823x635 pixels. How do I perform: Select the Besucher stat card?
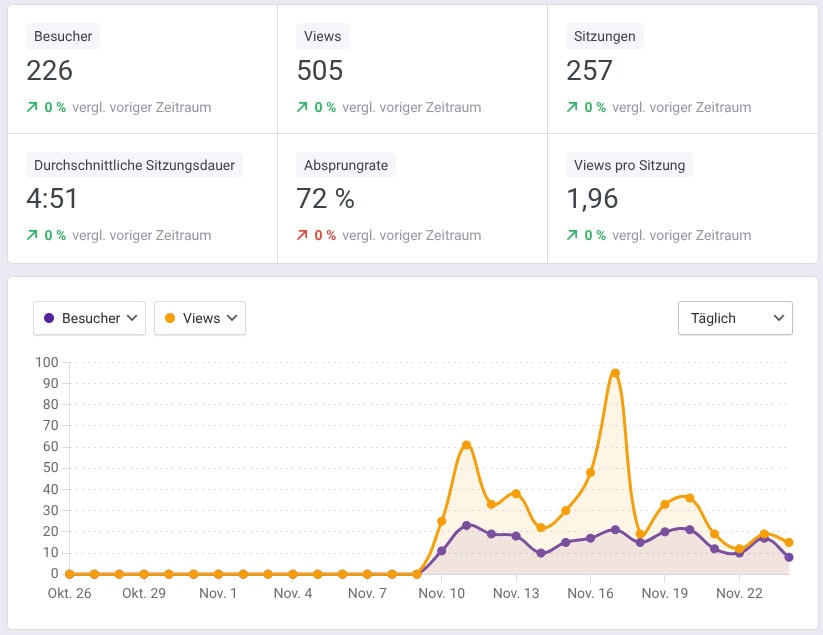tap(141, 69)
